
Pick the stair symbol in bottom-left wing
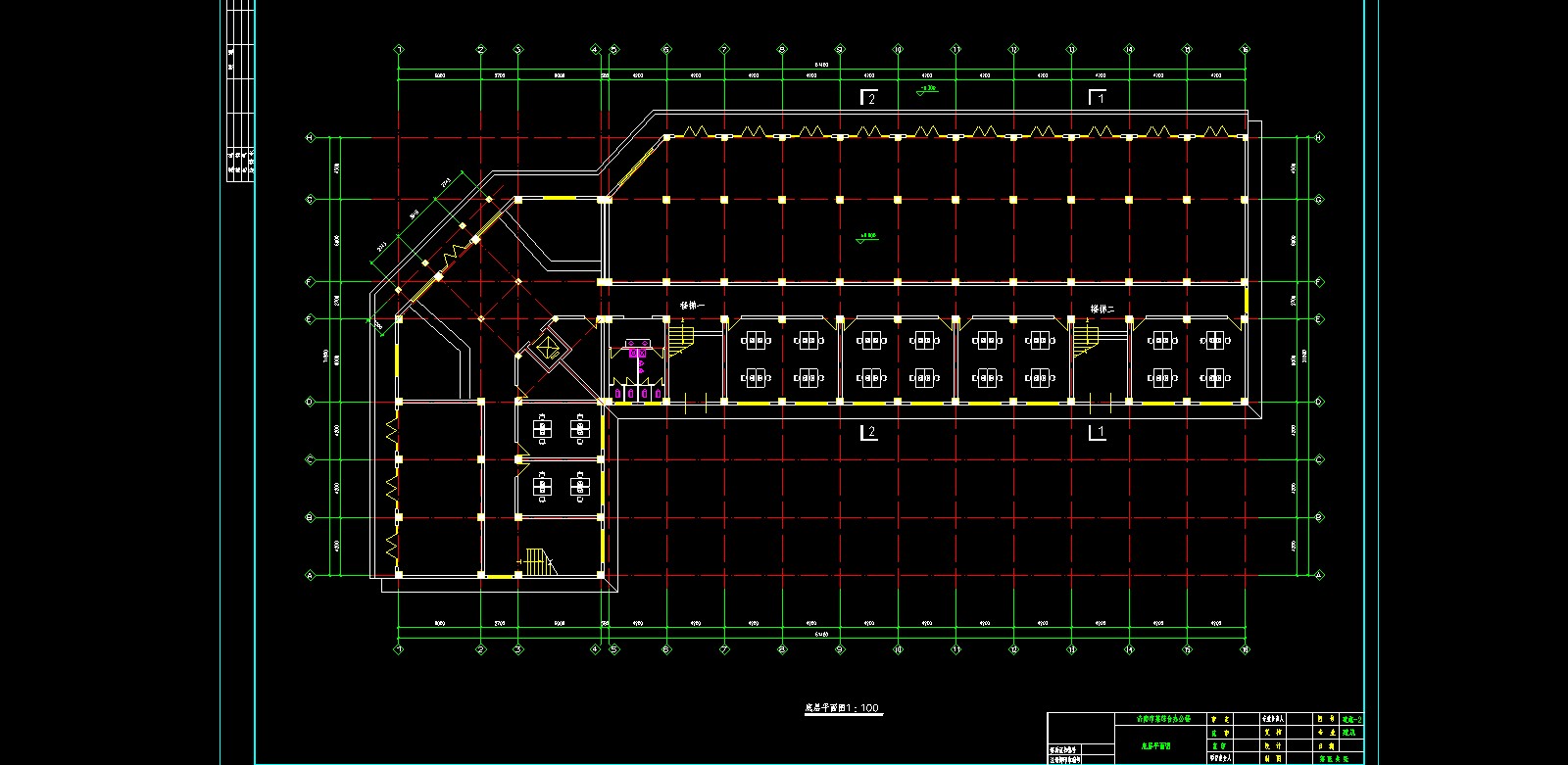tap(536, 562)
